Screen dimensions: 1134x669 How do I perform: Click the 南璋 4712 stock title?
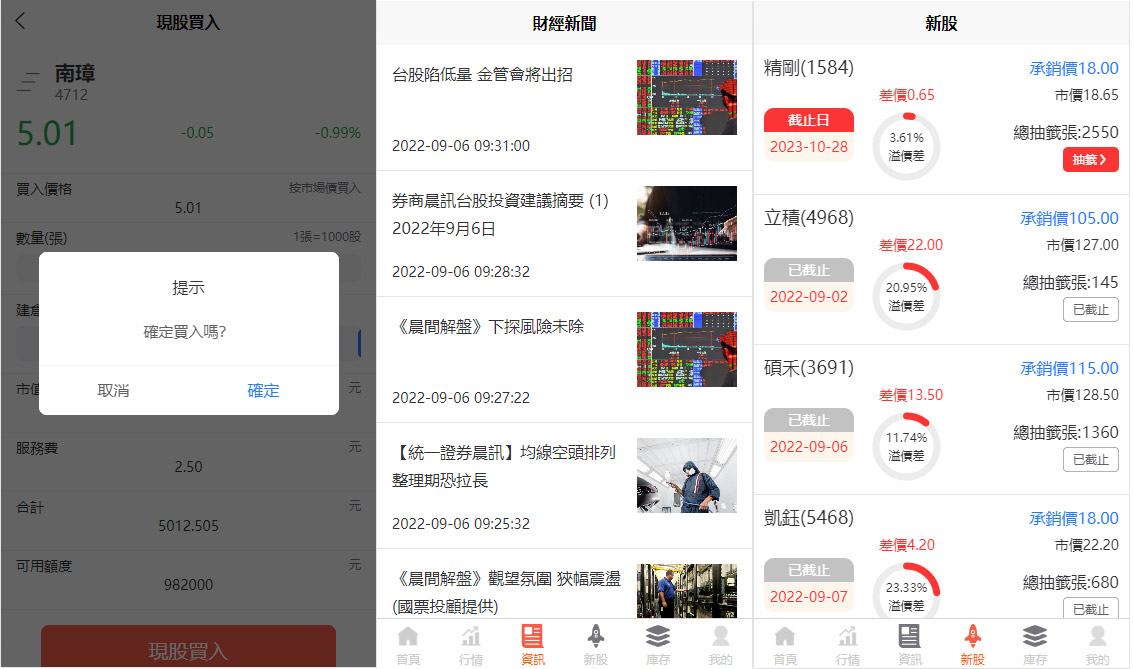pos(75,82)
